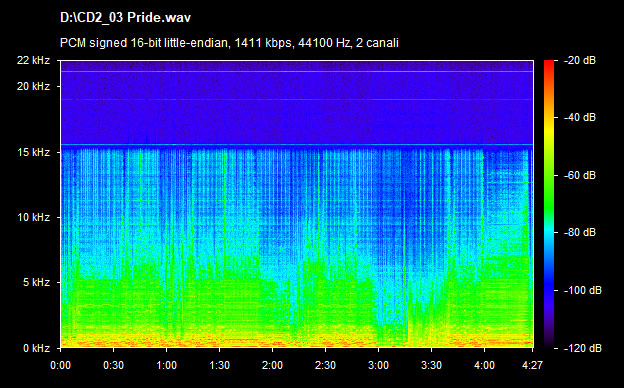Image resolution: width=624 pixels, height=388 pixels.
Task: Select the -100 dB scale label
Action: [583, 290]
